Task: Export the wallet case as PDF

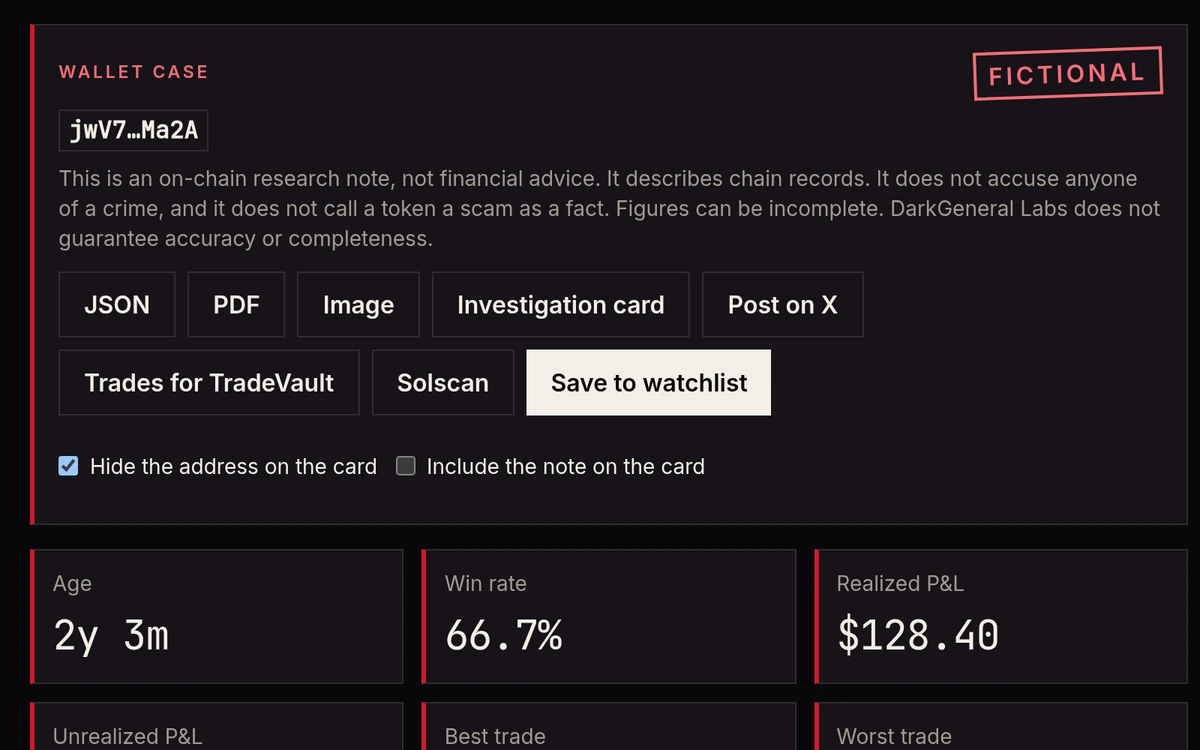Action: [236, 305]
